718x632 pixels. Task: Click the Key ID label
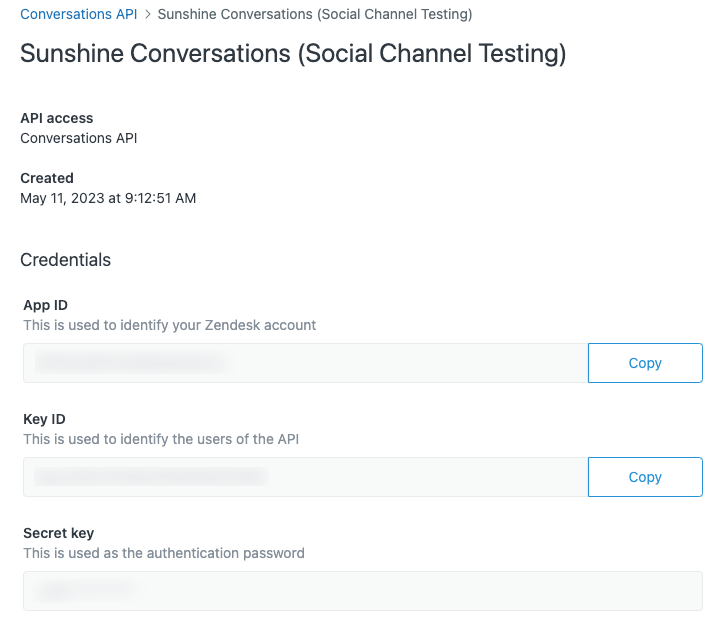[x=44, y=419]
